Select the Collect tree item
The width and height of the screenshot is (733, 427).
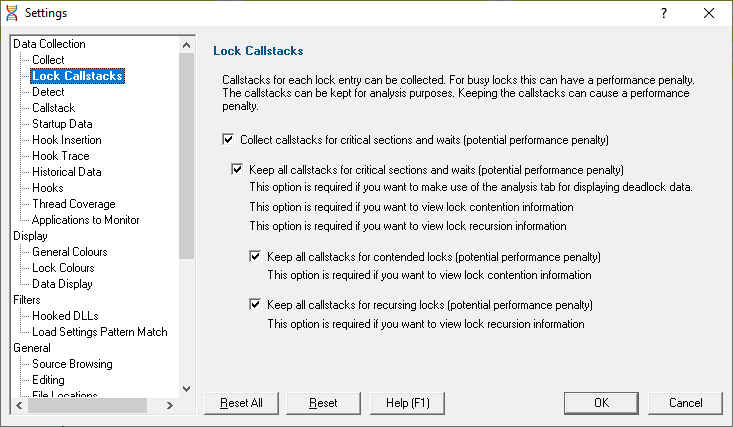pos(48,60)
